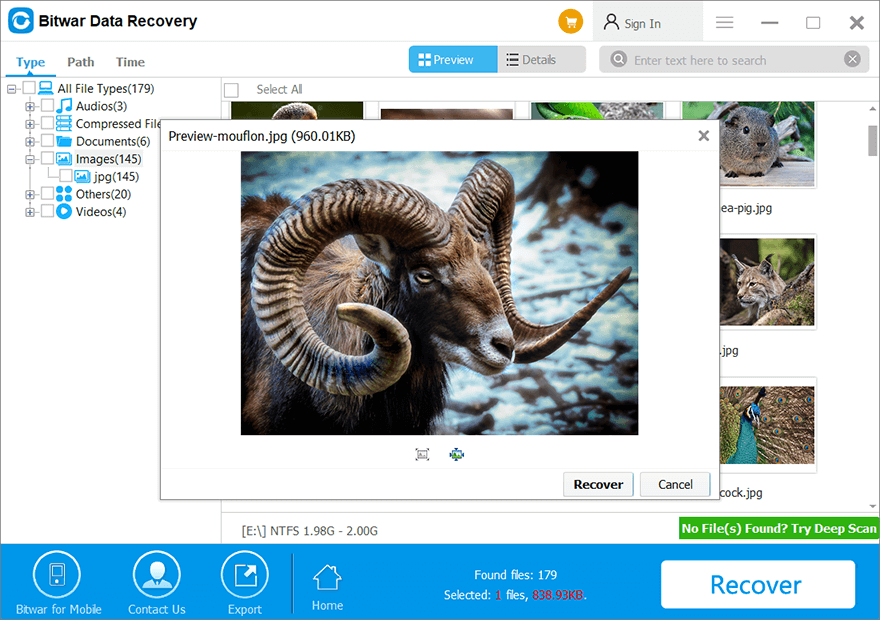Open the hamburger menu in title bar
The image size is (880, 620).
click(x=725, y=23)
